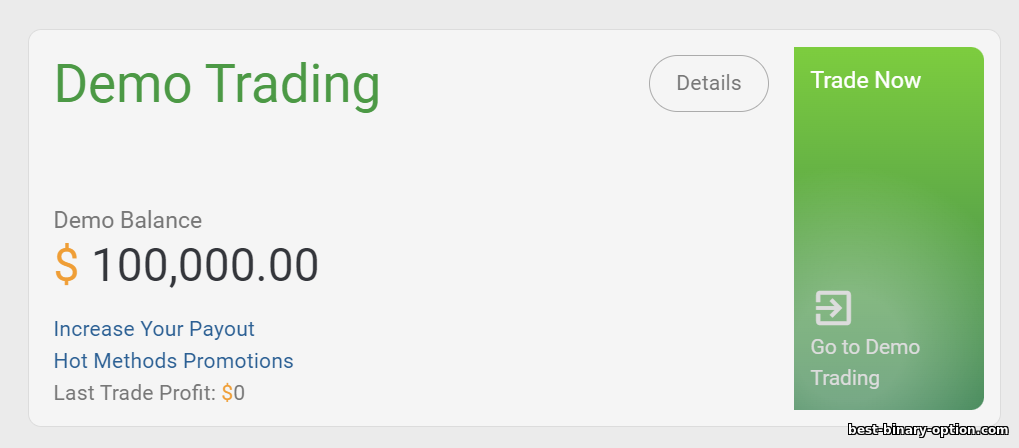This screenshot has width=1019, height=448.
Task: Open the Details button
Action: (709, 83)
